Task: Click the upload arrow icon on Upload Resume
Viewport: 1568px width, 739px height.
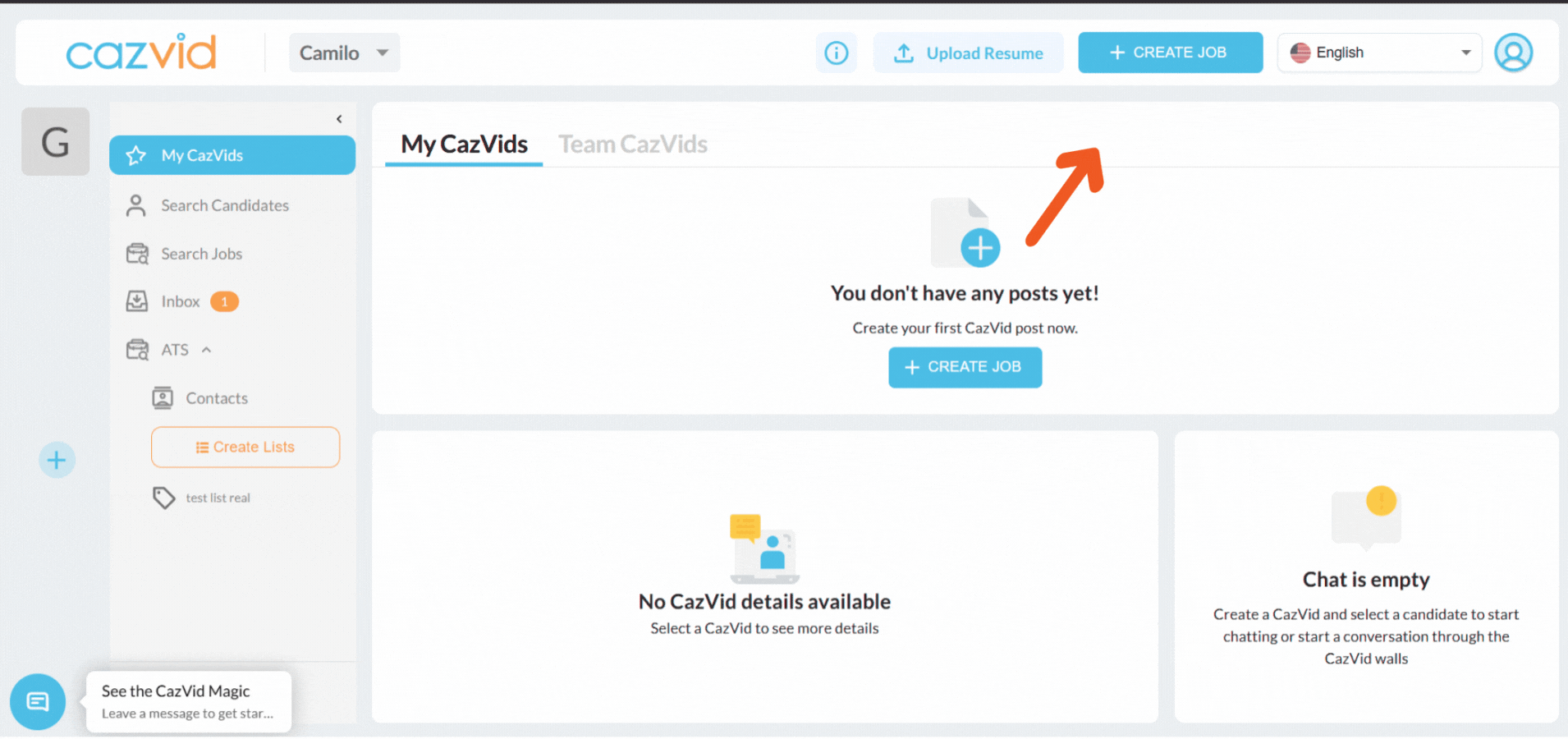Action: pos(904,53)
